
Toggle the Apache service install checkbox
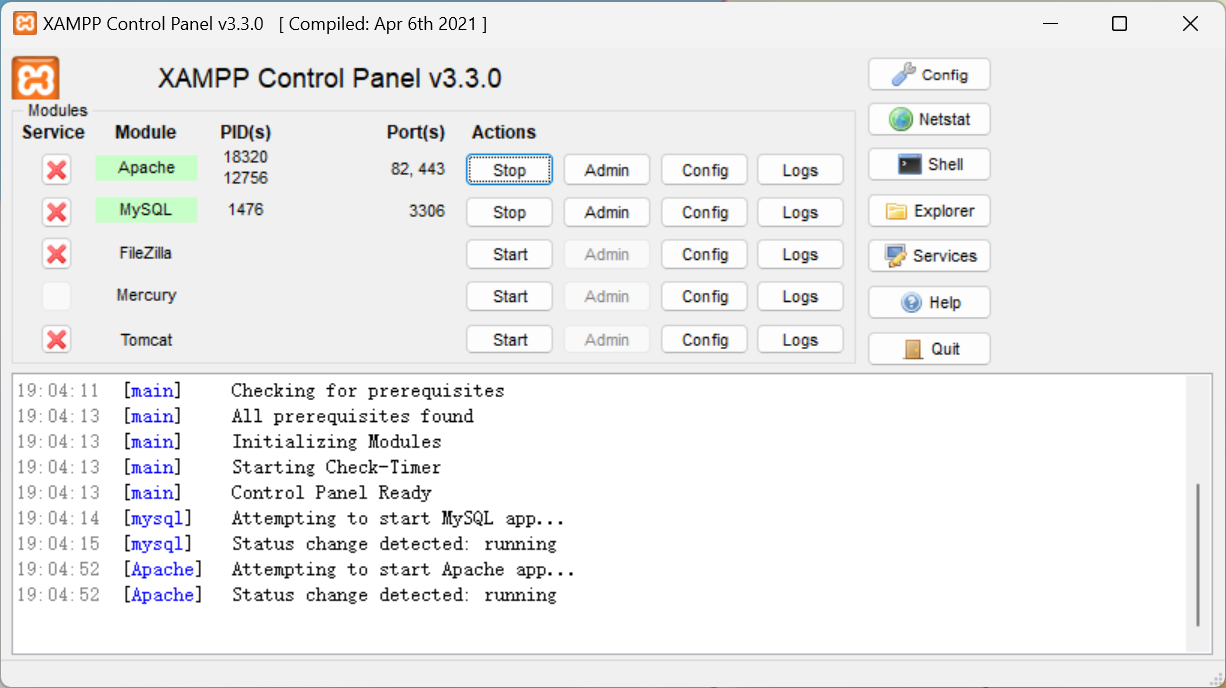click(57, 170)
